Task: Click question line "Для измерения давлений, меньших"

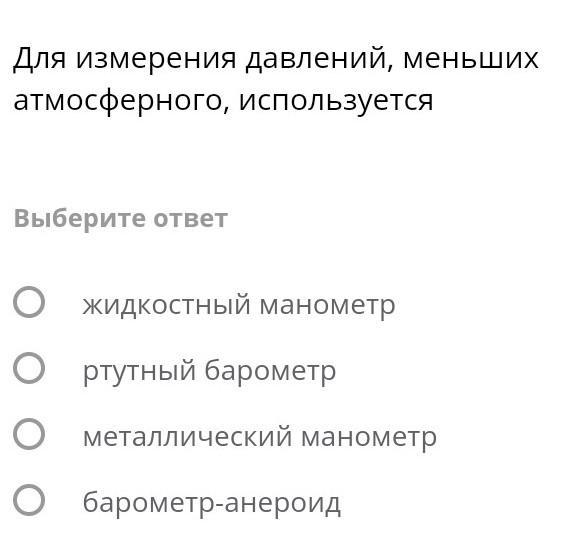Action: point(276,59)
